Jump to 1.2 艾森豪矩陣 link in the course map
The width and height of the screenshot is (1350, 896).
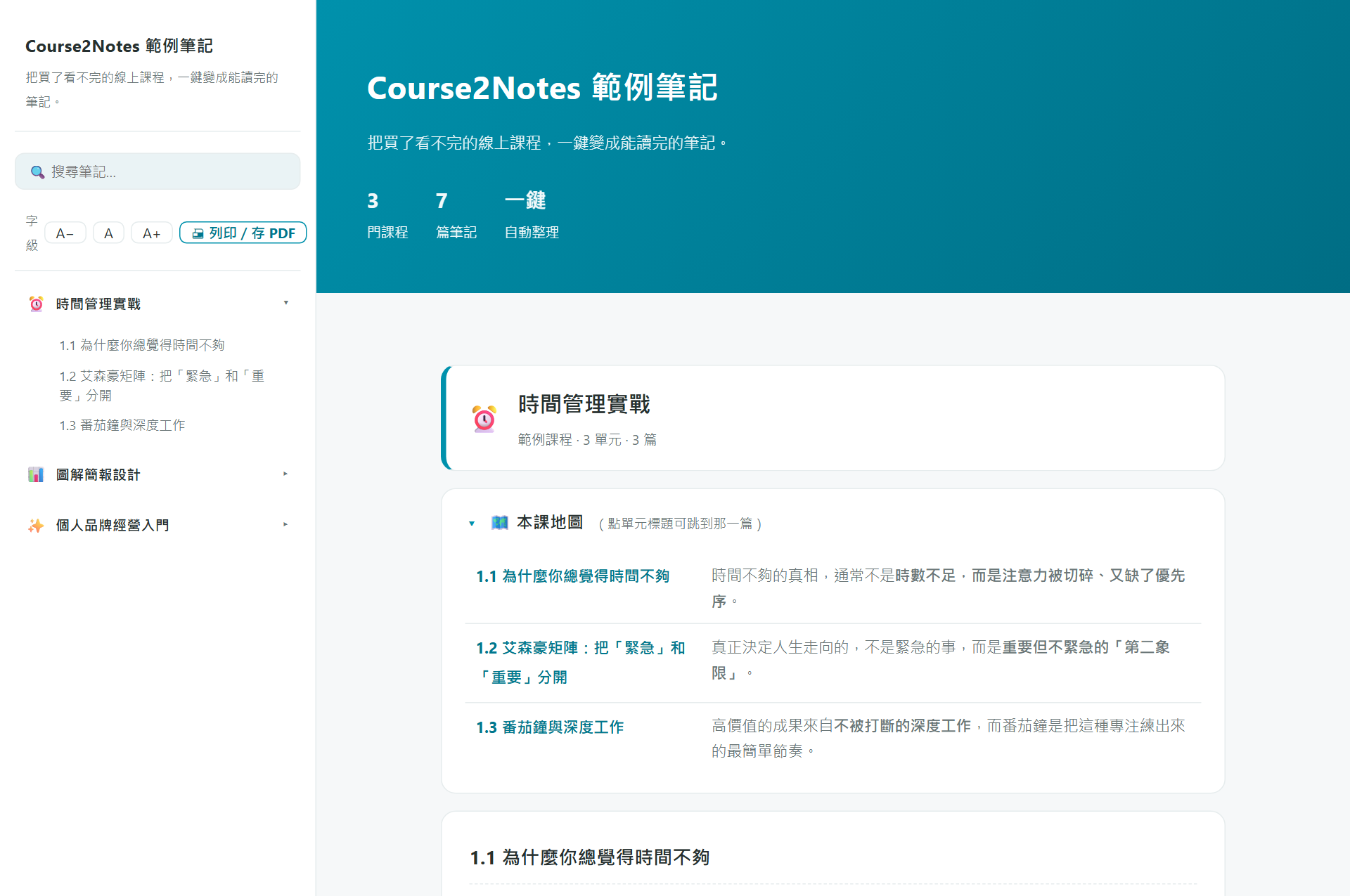point(581,662)
